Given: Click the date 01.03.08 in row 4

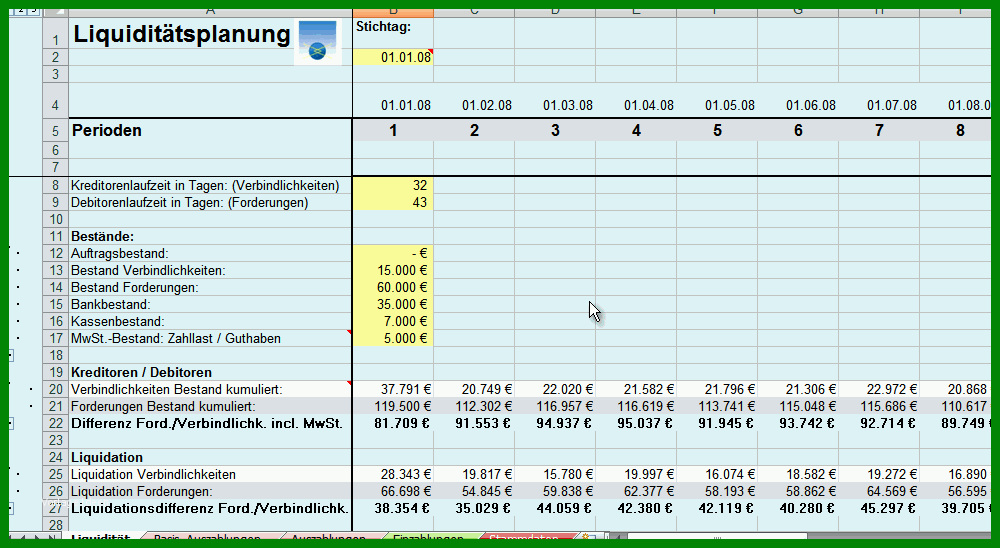Looking at the screenshot, I should coord(568,105).
